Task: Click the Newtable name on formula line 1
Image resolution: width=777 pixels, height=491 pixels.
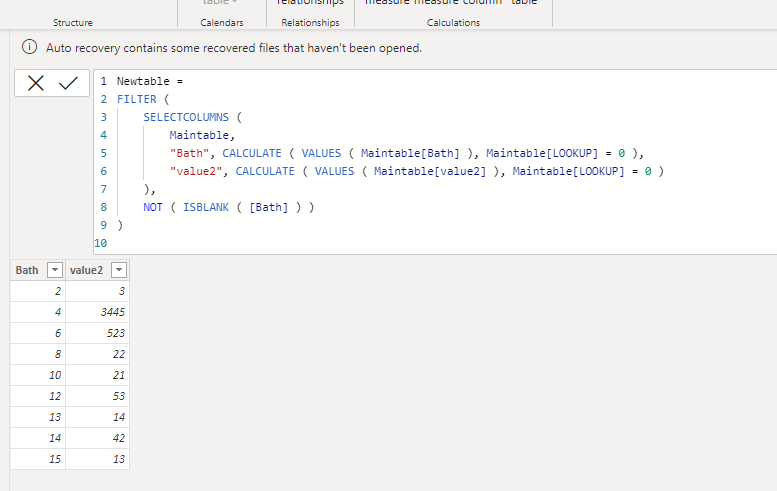Action: (x=143, y=81)
